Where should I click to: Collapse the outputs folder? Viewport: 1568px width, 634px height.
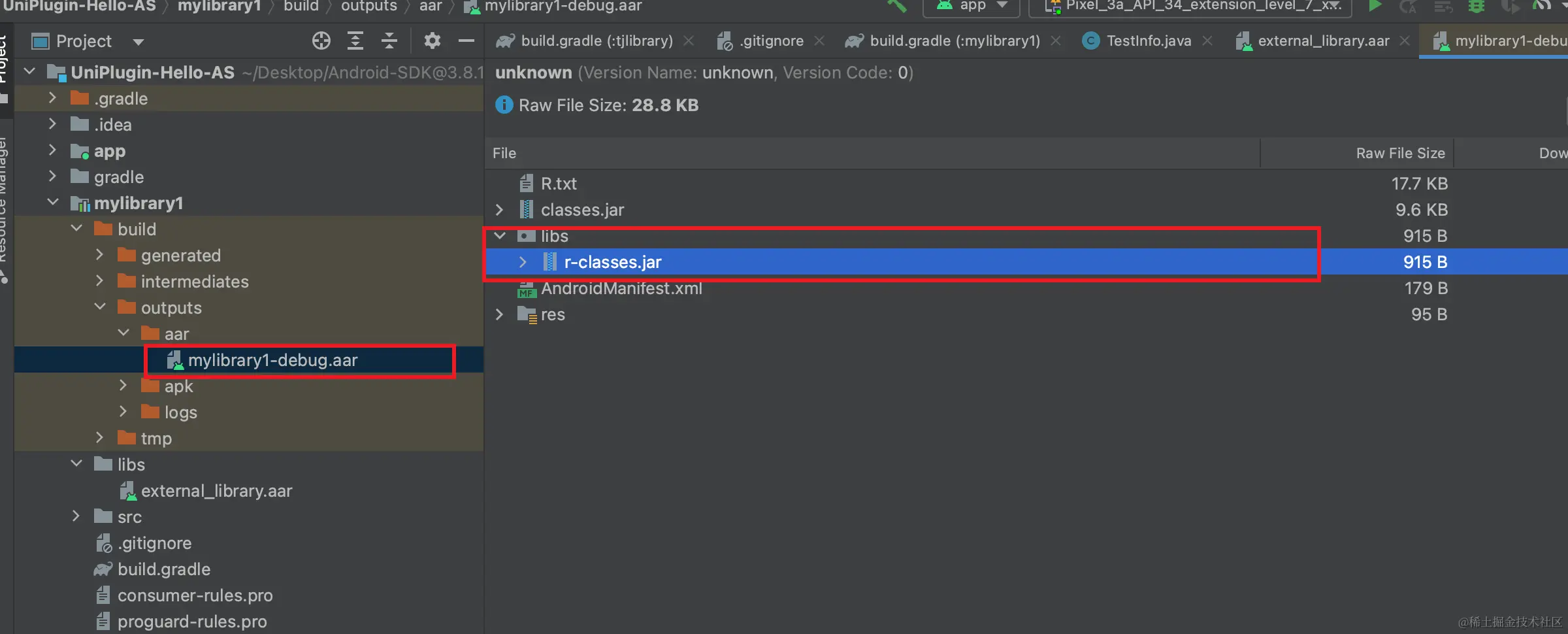click(x=100, y=307)
